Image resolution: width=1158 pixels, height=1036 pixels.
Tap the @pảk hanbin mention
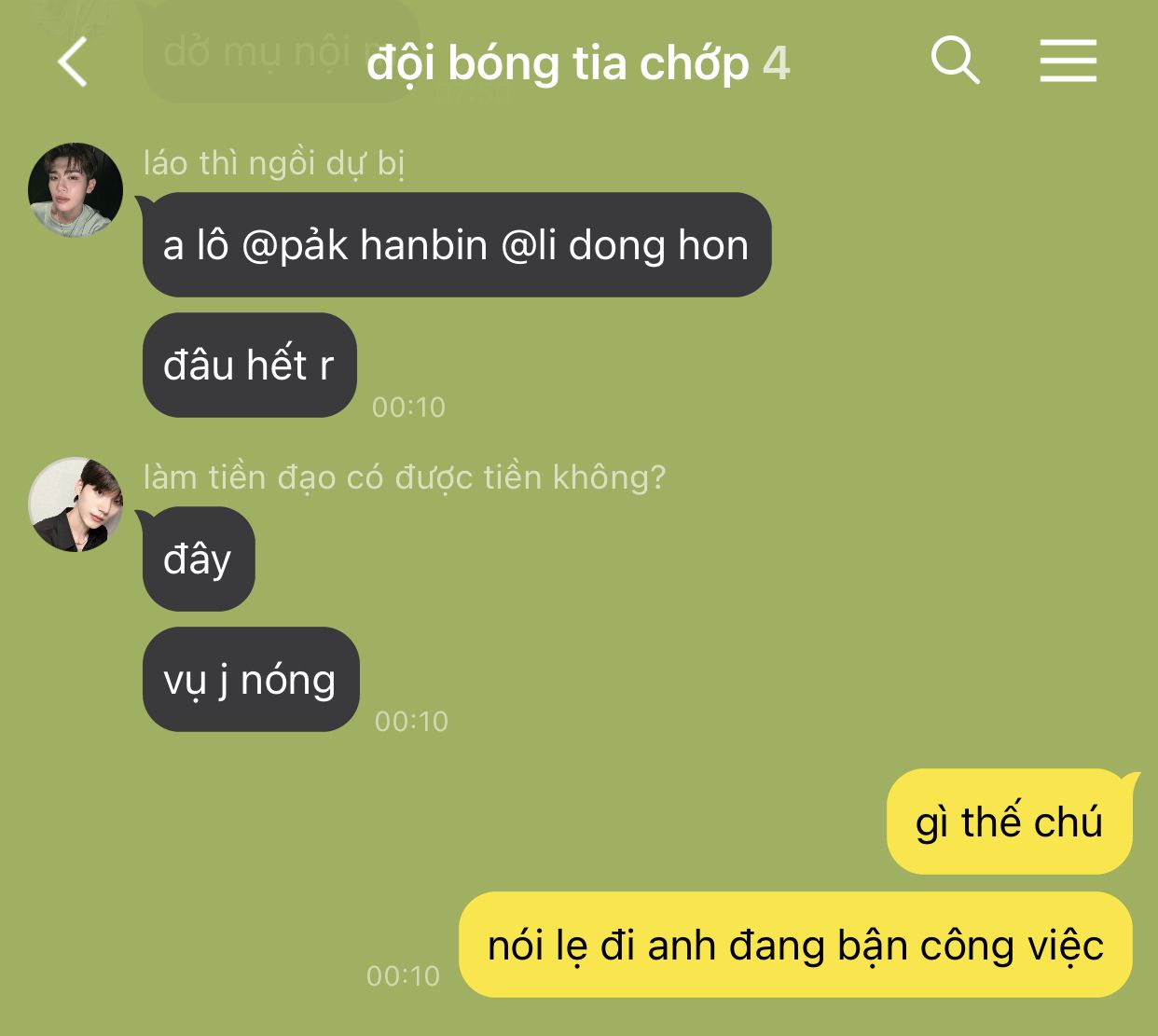tap(365, 245)
